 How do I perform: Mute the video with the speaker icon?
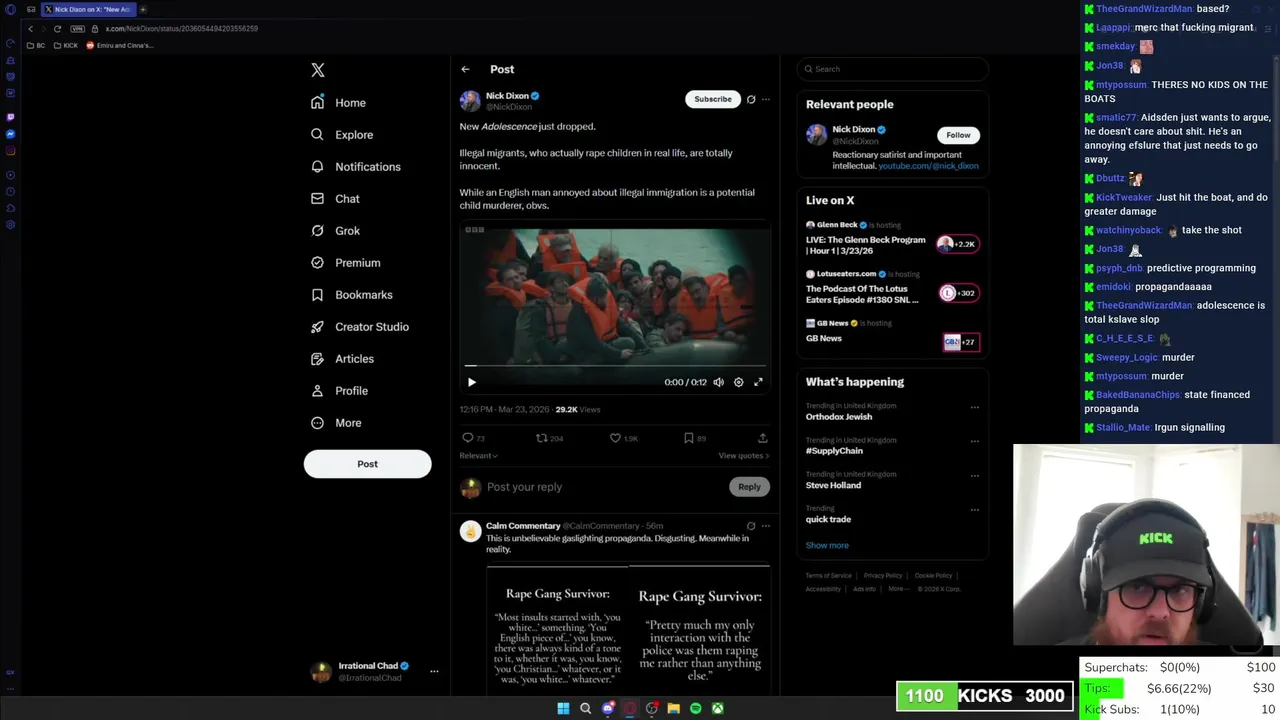click(x=718, y=382)
